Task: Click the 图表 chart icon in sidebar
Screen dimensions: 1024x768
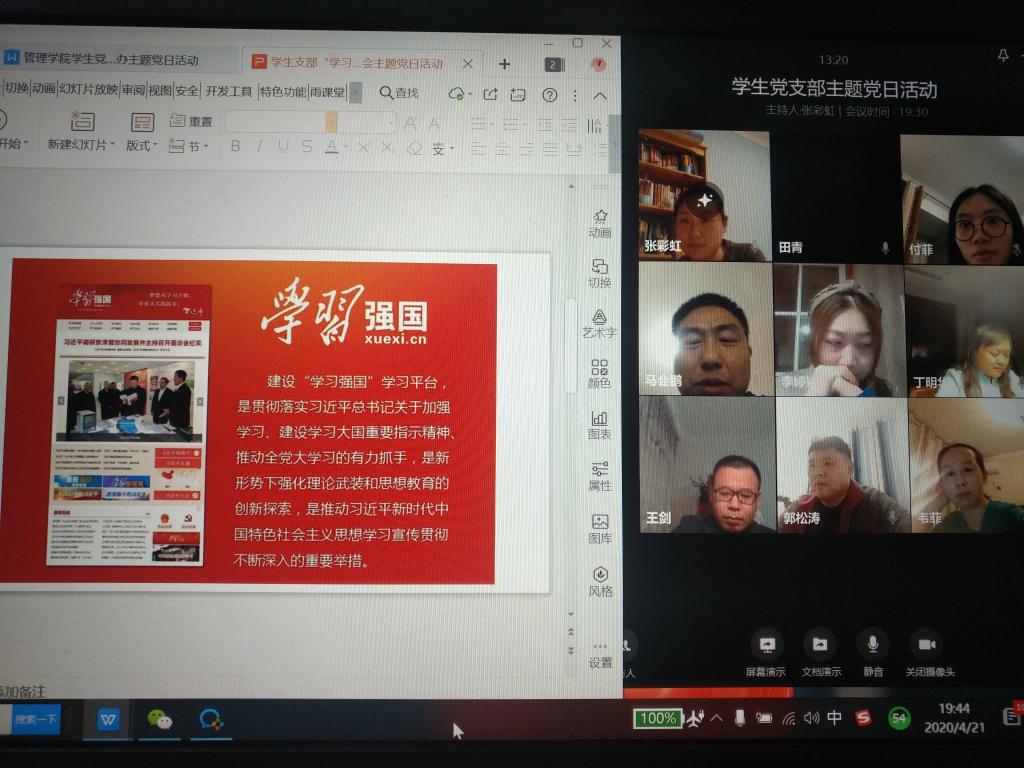Action: pos(600,424)
